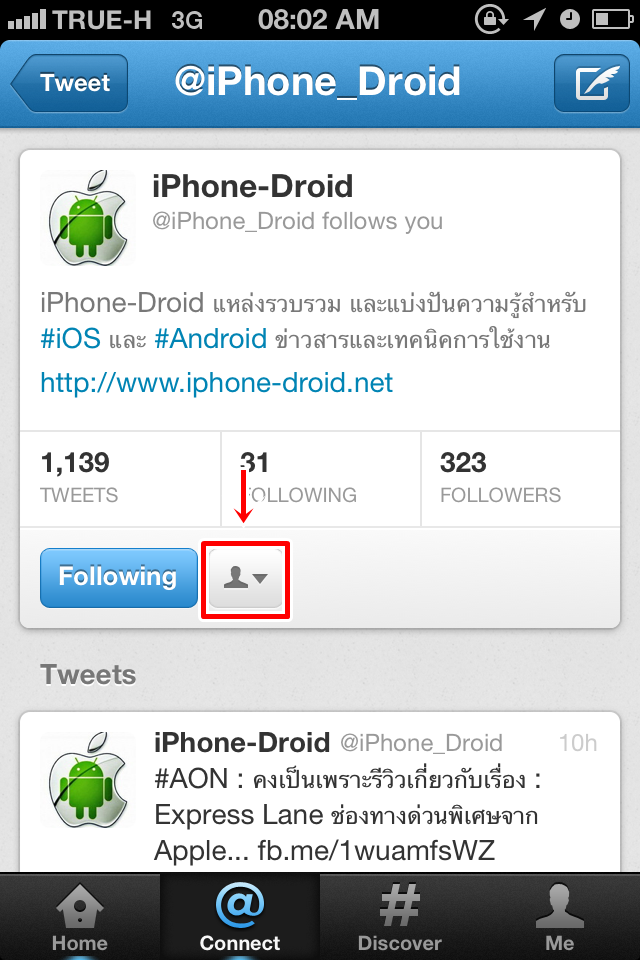
Task: Tap the #iOS hashtag
Action: coord(70,339)
